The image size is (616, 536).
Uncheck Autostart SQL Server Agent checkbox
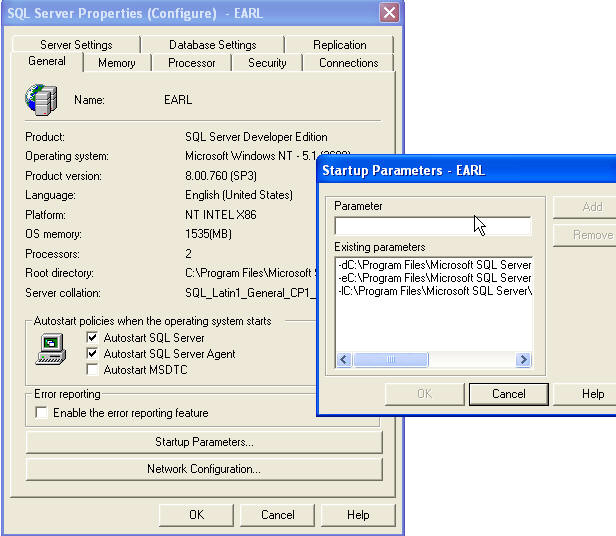pyautogui.click(x=92, y=354)
